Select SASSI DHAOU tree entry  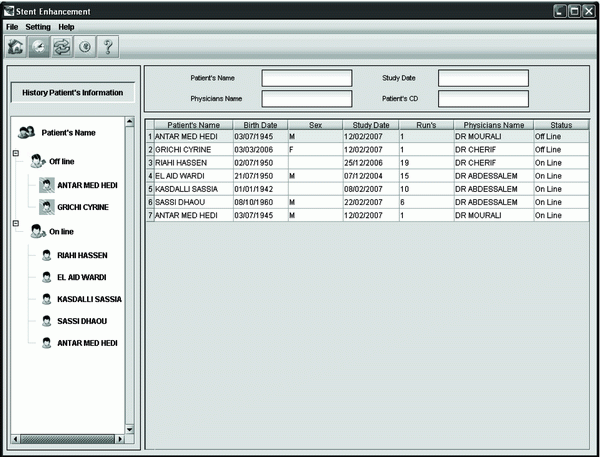(82, 321)
